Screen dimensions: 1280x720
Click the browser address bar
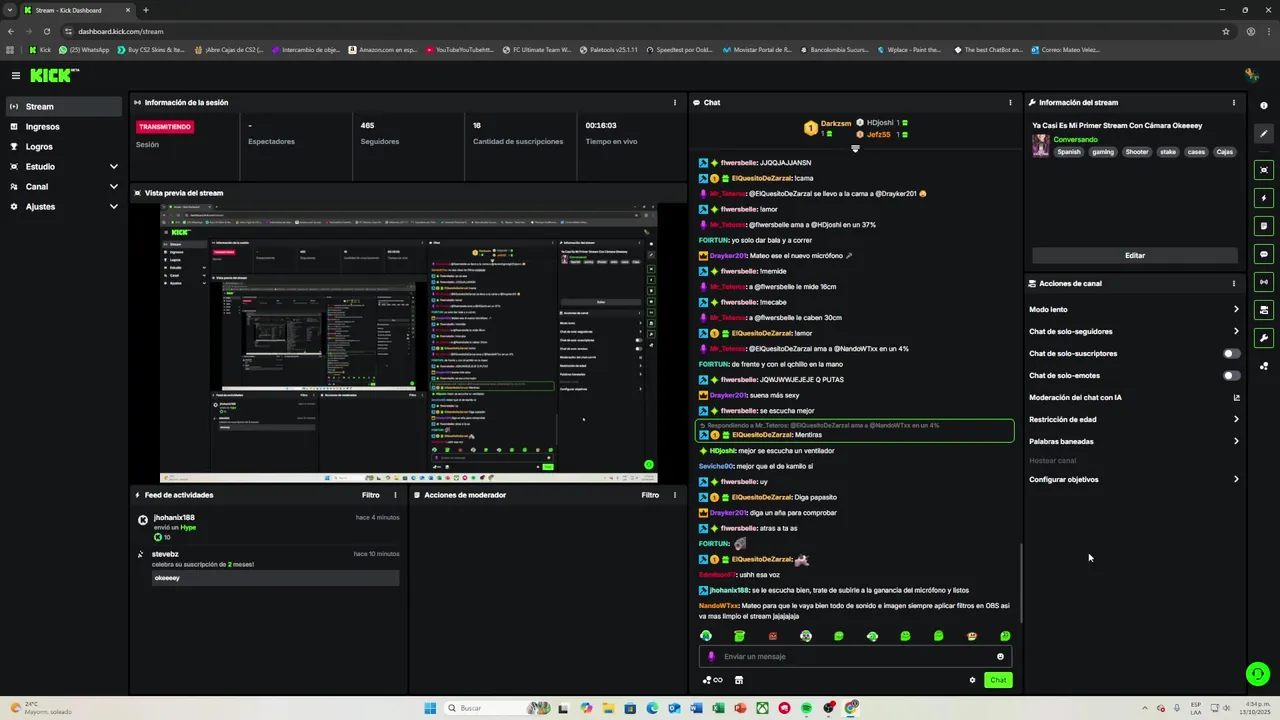click(x=640, y=31)
